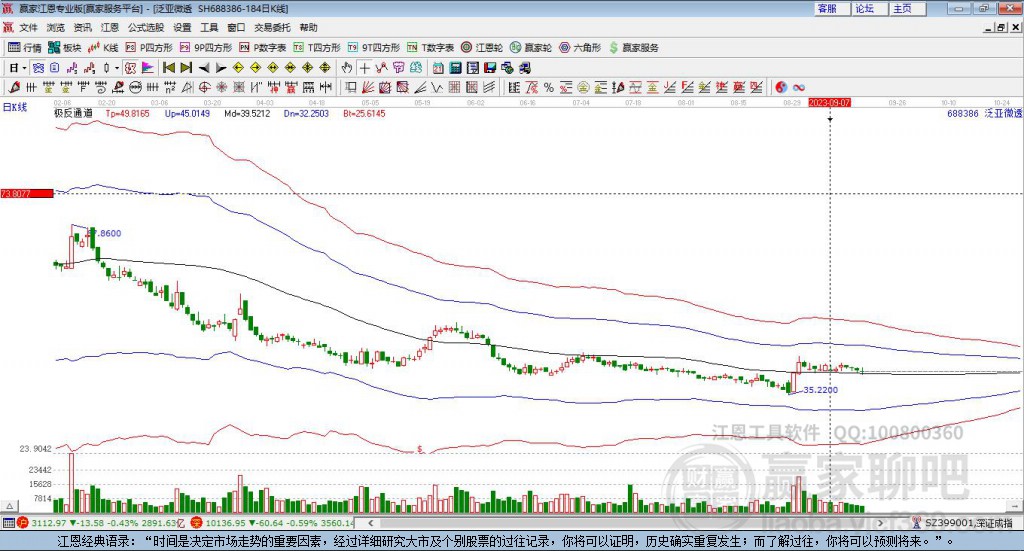
Task: Open the P数字表 tool
Action: pos(263,48)
